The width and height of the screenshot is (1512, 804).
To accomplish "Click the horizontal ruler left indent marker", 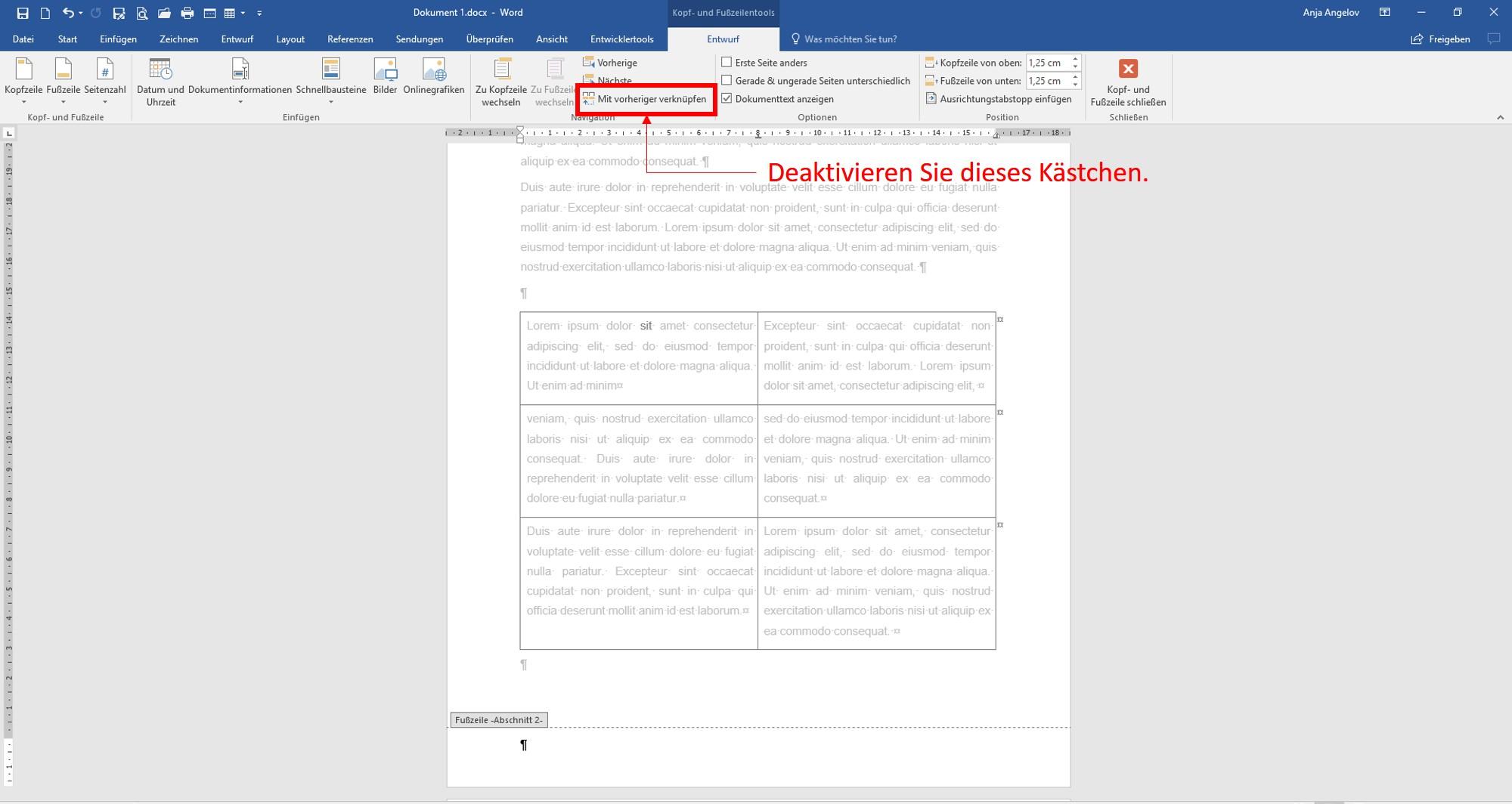I will 520,139.
